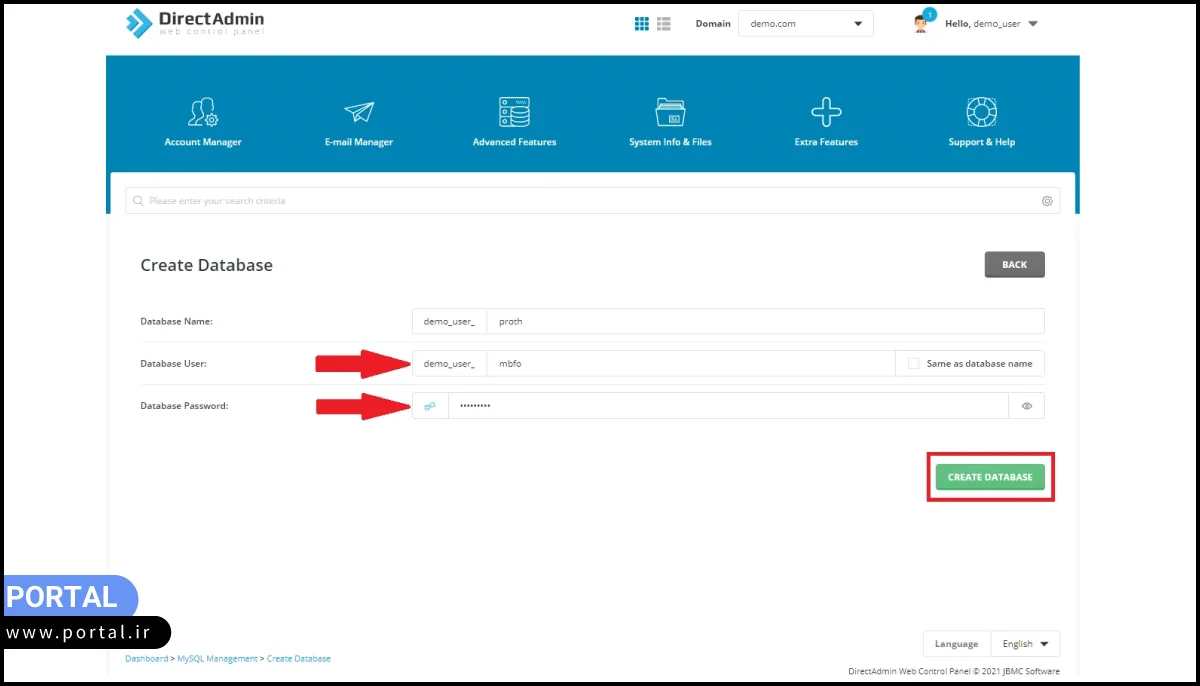Open the Language English dropdown
The height and width of the screenshot is (686, 1200).
coord(1024,644)
